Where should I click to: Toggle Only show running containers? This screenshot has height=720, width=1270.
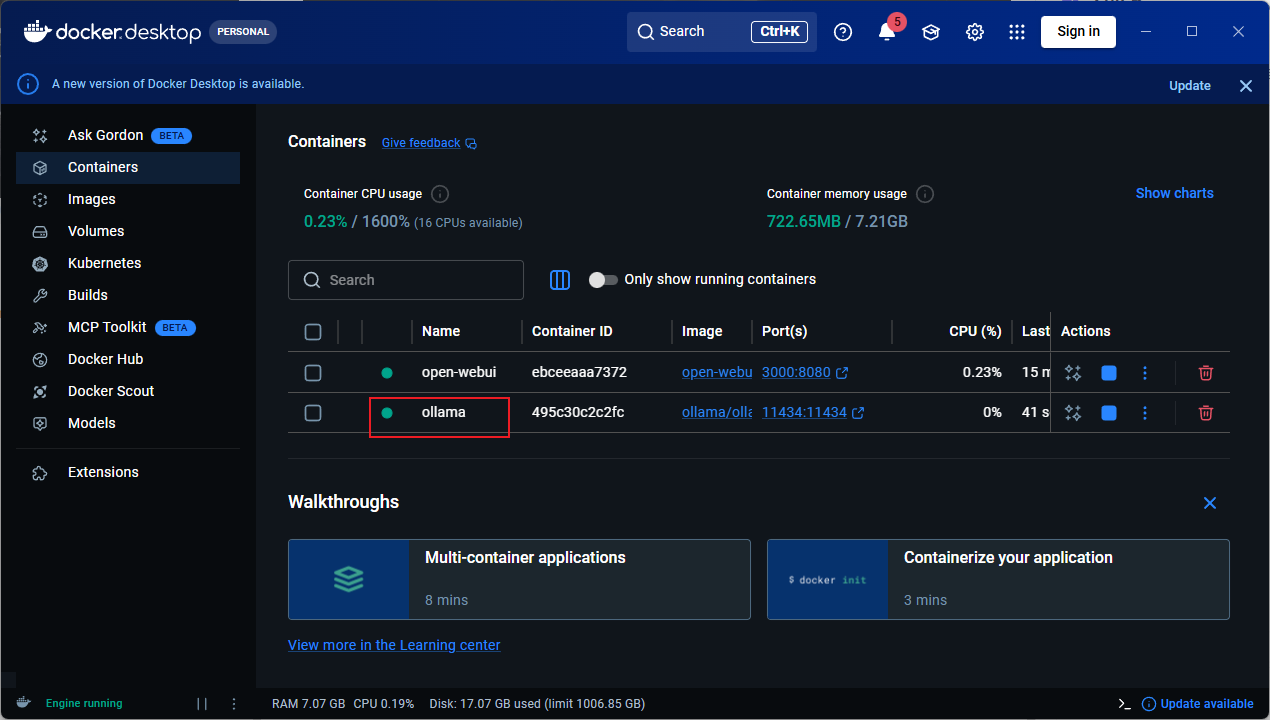point(603,280)
